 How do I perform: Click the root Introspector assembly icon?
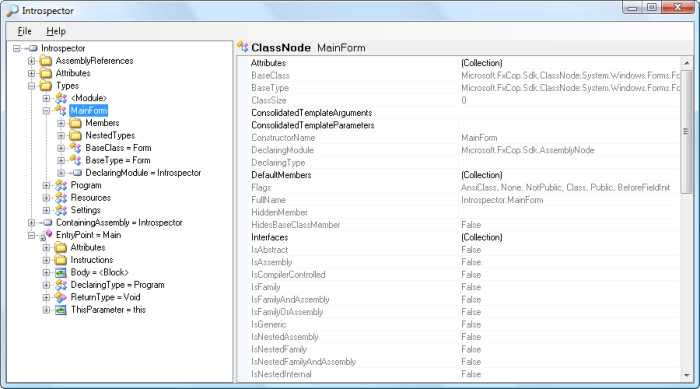(x=31, y=48)
